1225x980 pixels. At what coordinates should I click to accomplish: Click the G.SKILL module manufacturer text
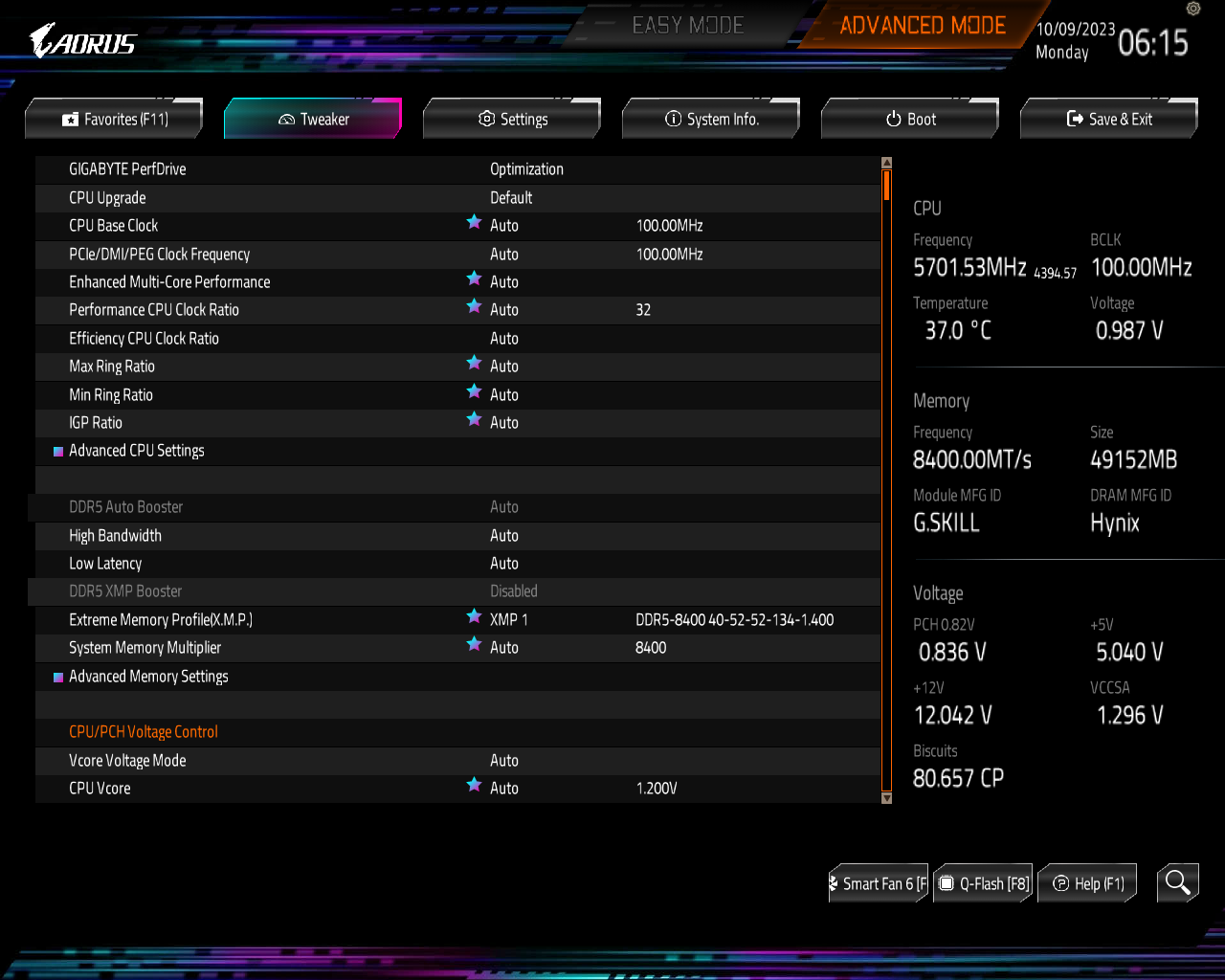947,523
